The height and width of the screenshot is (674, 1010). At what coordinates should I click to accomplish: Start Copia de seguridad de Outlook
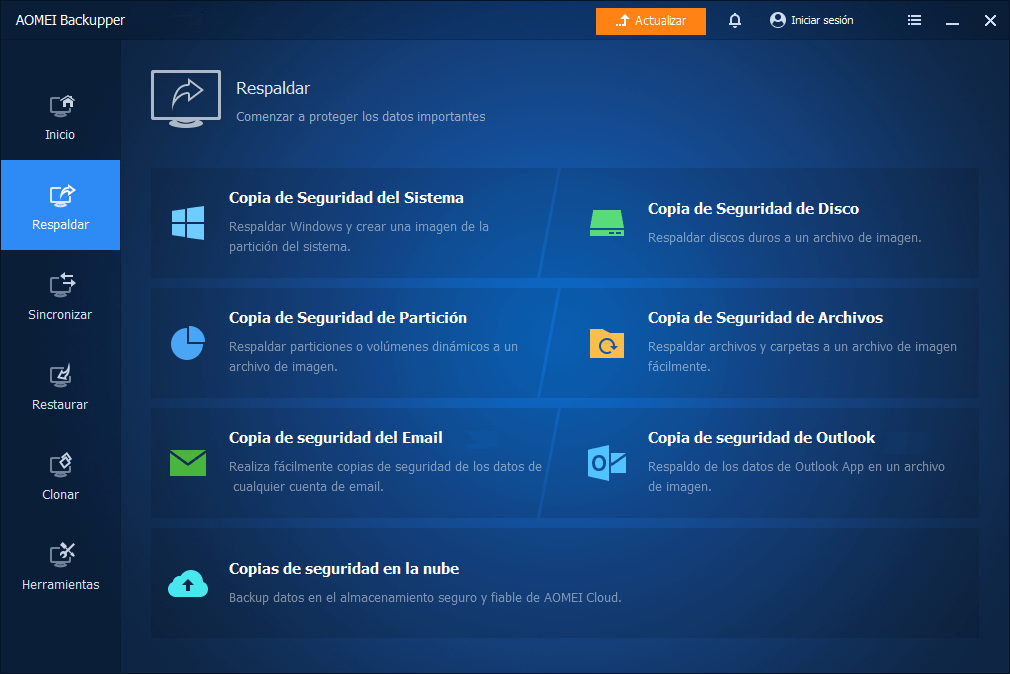pos(761,438)
